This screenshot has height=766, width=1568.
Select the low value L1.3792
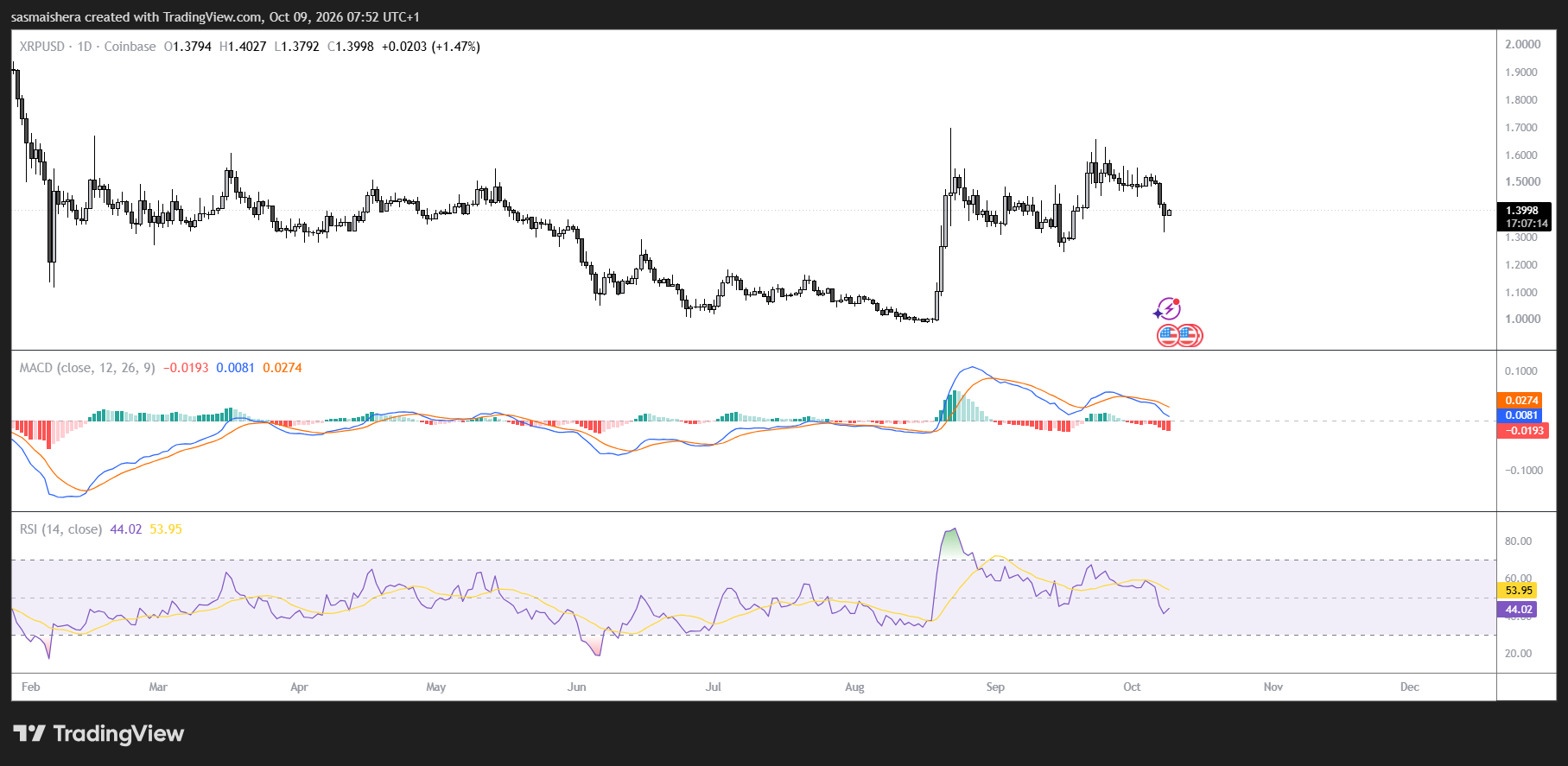coord(296,47)
